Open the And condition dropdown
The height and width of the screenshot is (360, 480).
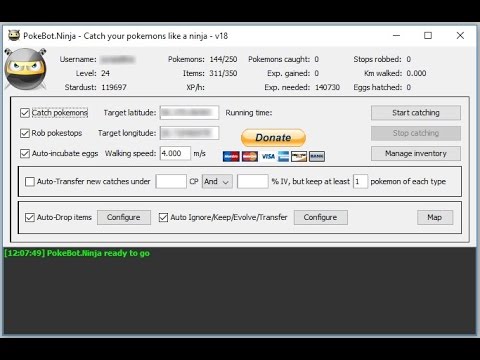click(217, 182)
